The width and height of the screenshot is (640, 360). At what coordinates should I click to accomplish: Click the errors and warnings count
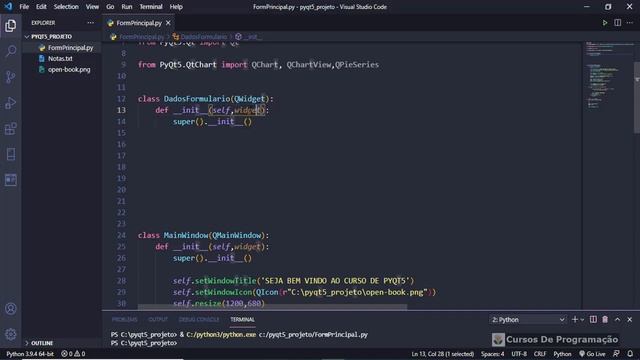[73, 354]
